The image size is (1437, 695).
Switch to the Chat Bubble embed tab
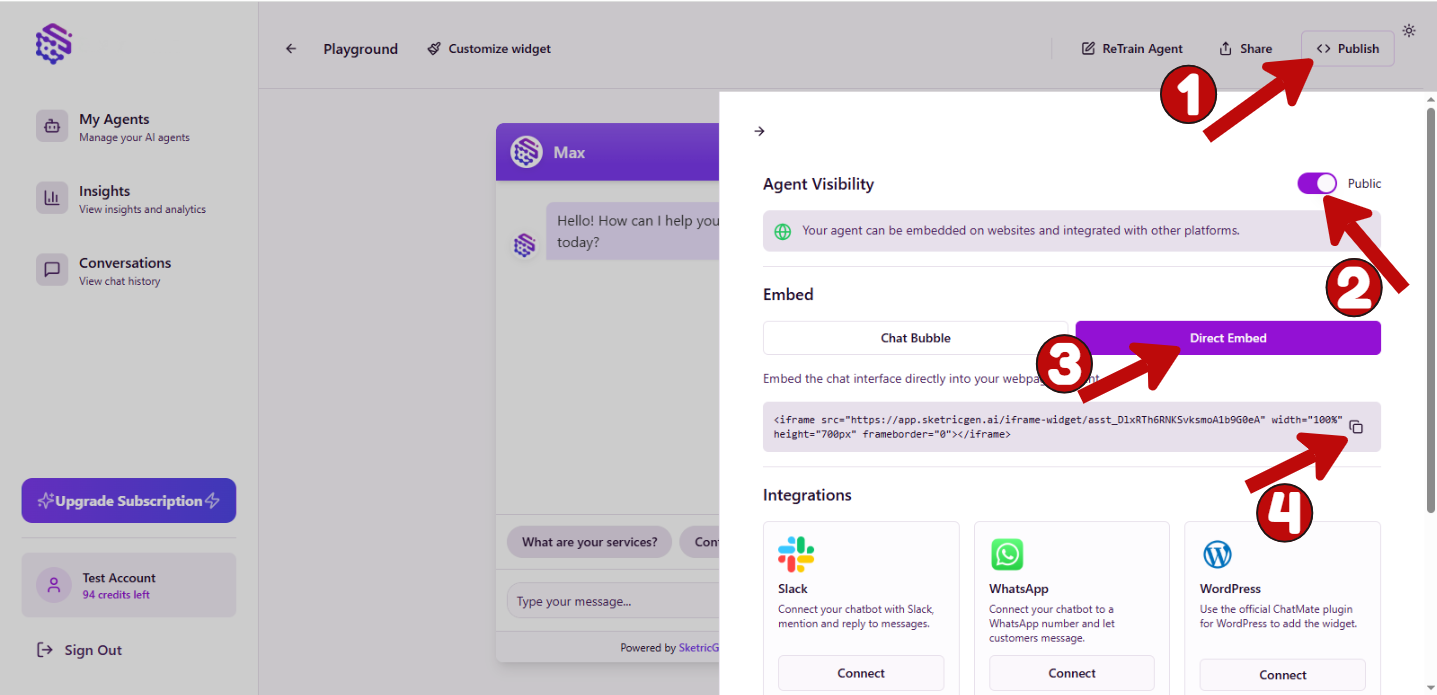click(x=917, y=337)
